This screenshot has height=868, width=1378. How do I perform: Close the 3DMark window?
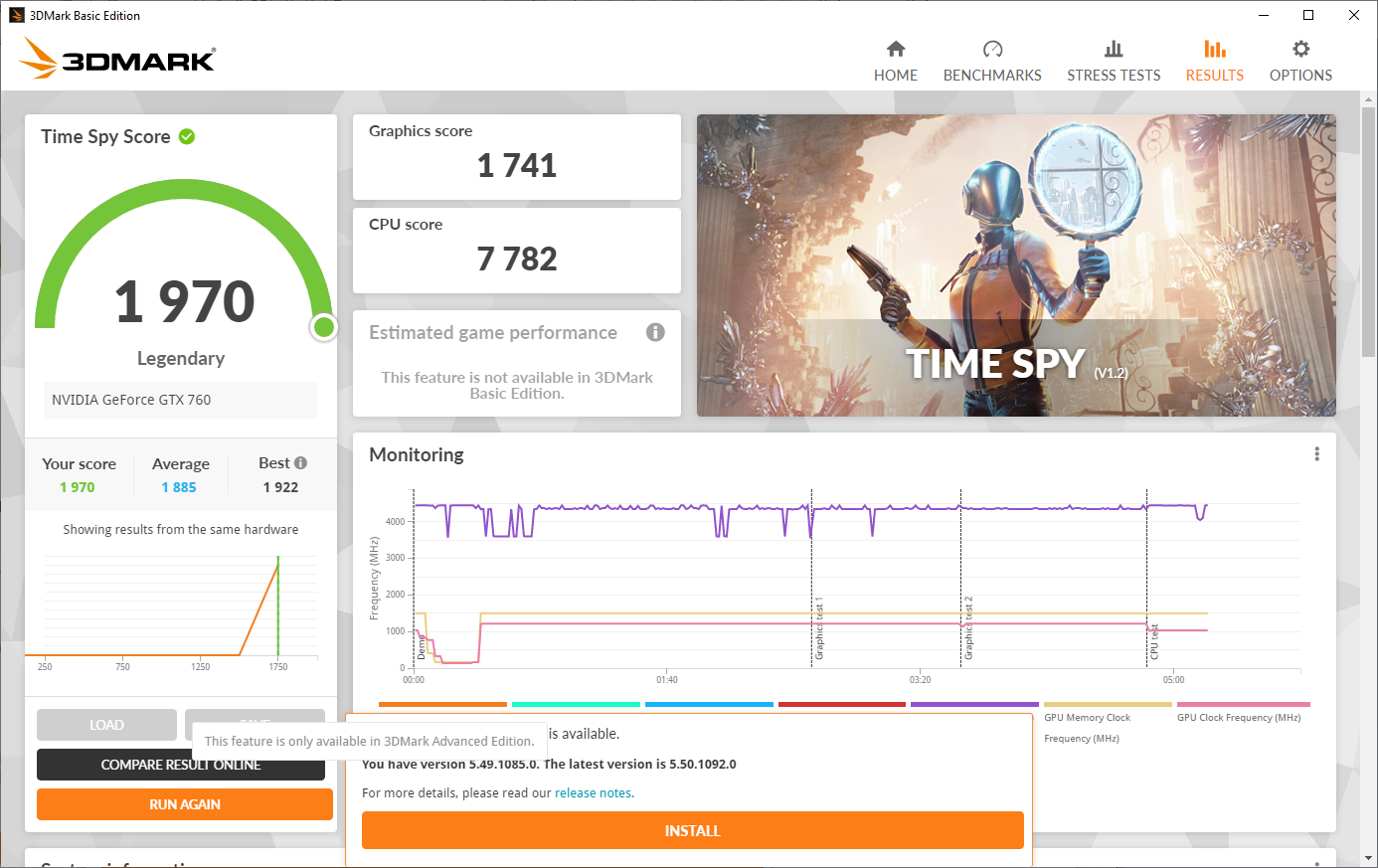pos(1354,15)
